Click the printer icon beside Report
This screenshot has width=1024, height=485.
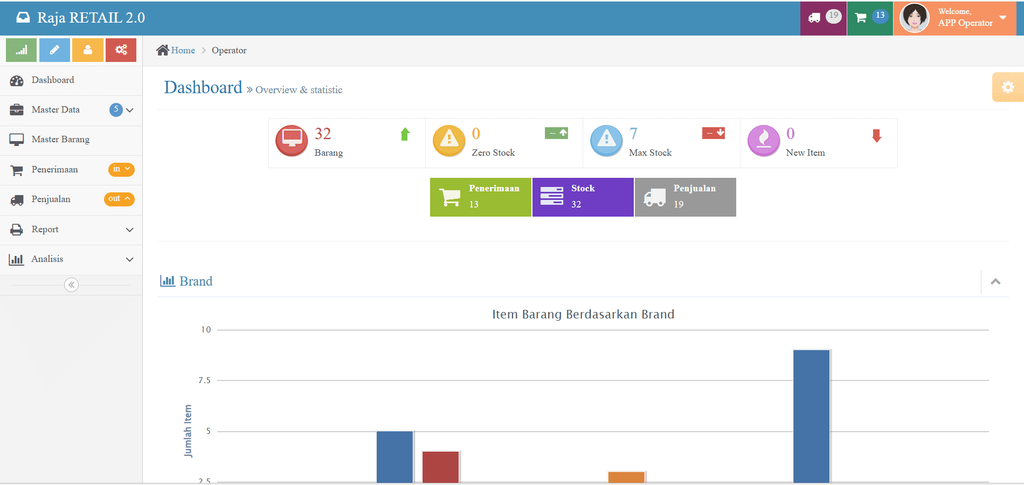click(17, 230)
